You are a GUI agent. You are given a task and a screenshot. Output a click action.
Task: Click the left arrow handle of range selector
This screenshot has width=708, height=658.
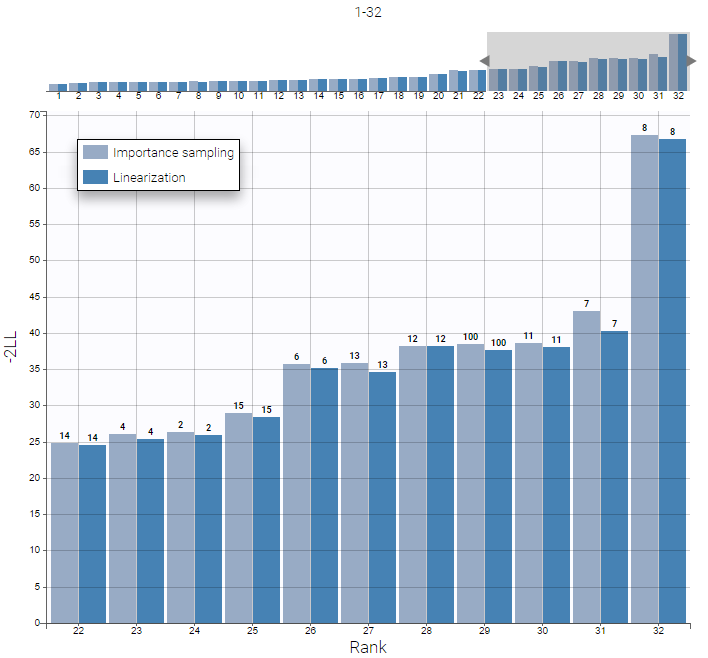point(482,61)
